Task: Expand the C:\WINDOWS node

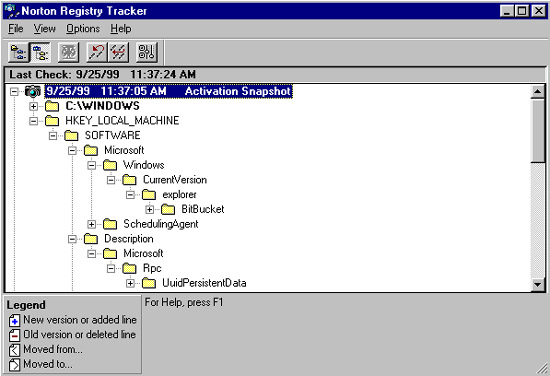Action: click(x=33, y=106)
